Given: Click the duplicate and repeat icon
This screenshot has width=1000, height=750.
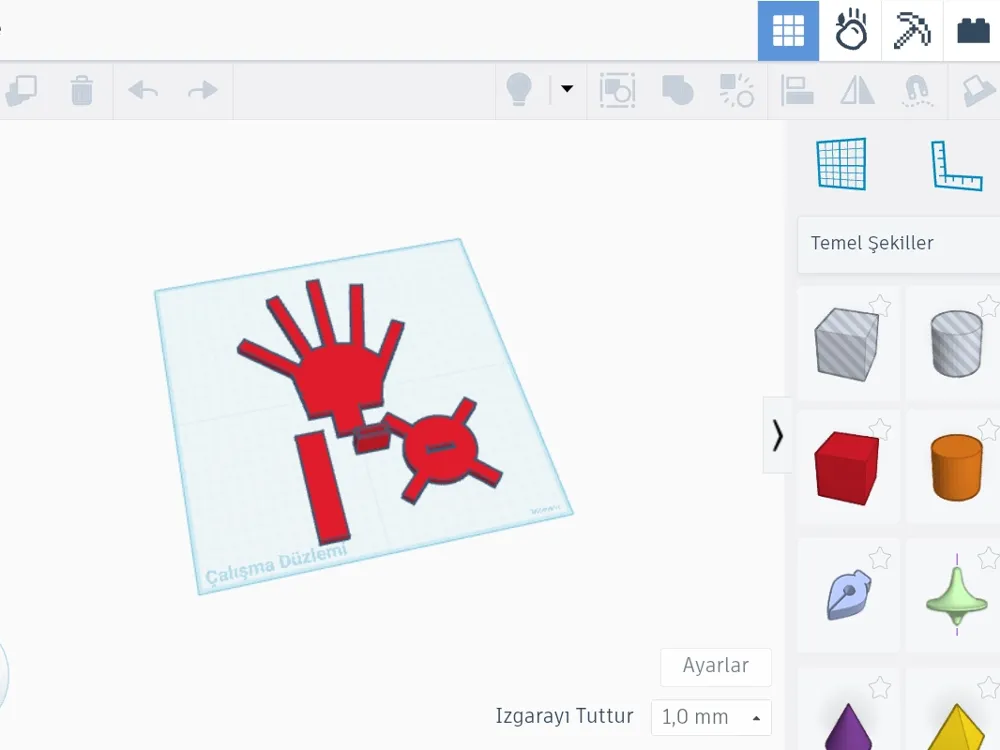Looking at the screenshot, I should point(22,90).
